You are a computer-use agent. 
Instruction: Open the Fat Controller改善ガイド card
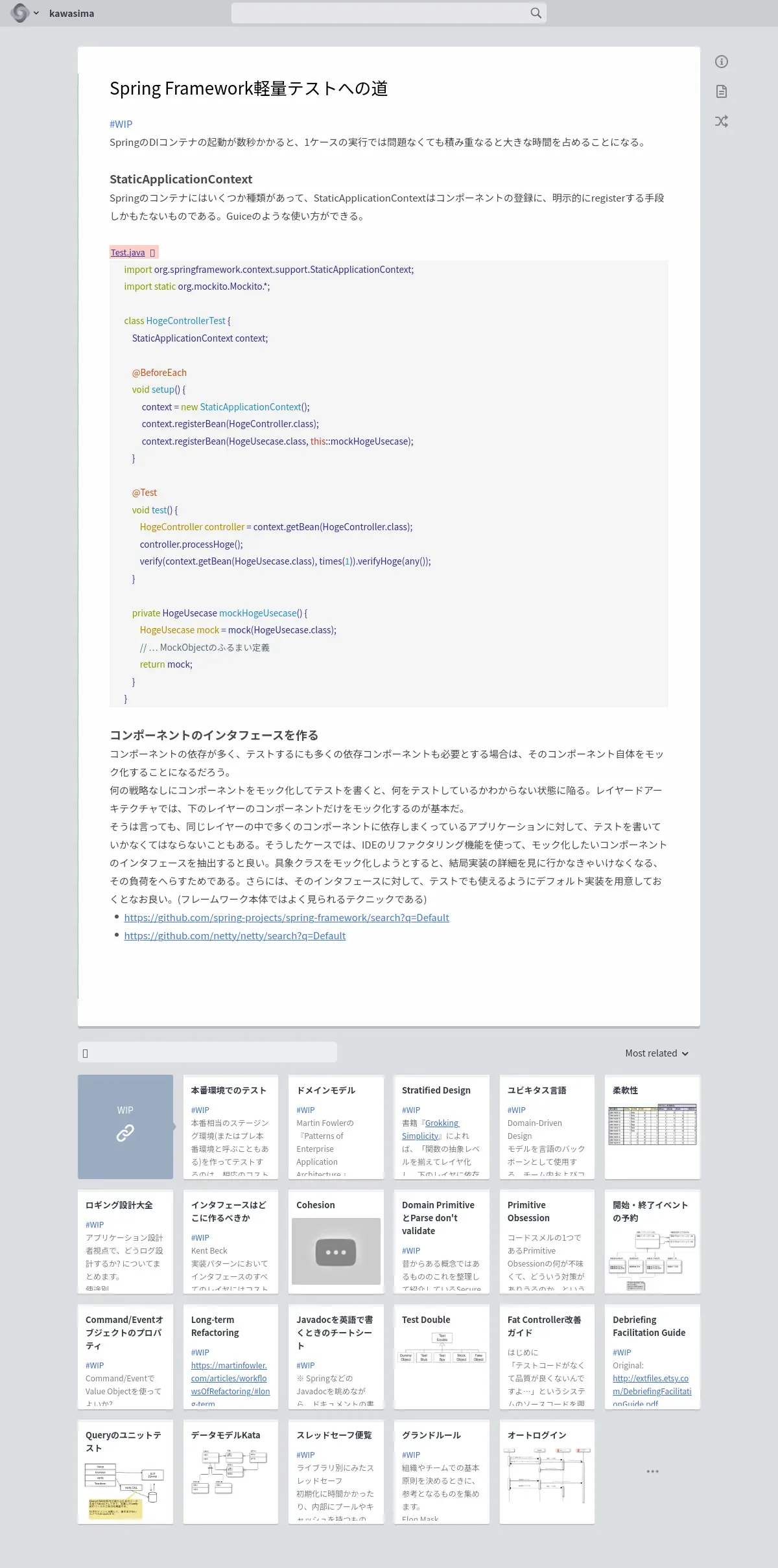547,1357
